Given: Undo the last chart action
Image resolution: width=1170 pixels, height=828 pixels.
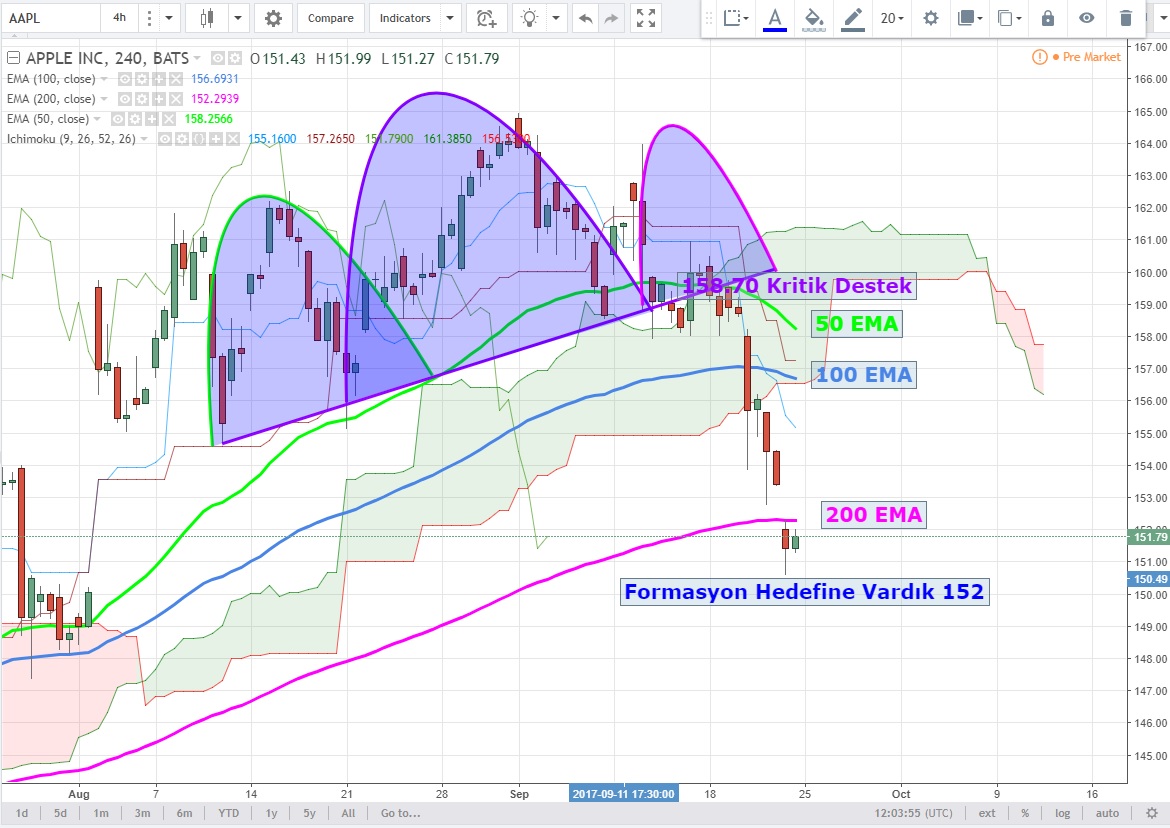Looking at the screenshot, I should 585,18.
